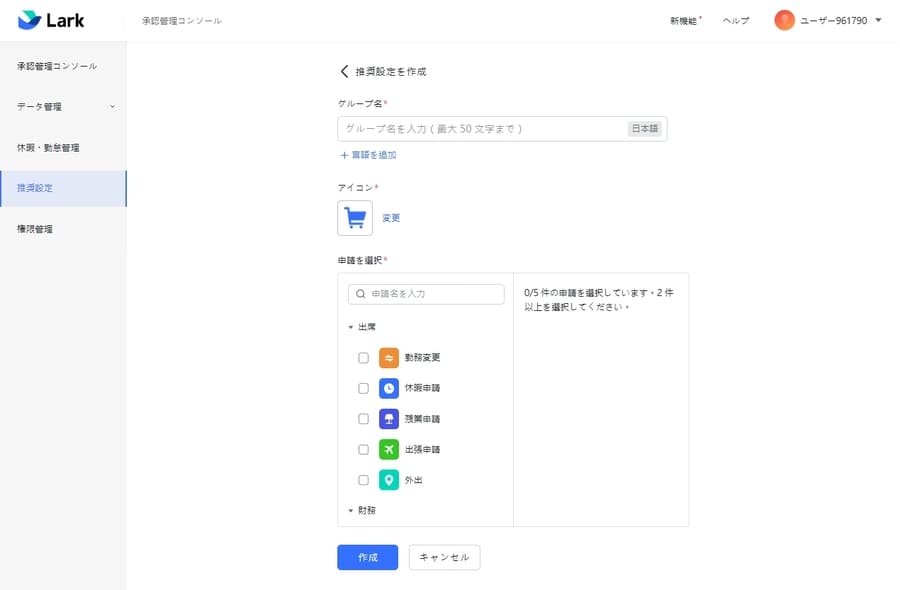Viewport: 900px width, 590px height.
Task: Click the 作成 create button
Action: pos(367,557)
